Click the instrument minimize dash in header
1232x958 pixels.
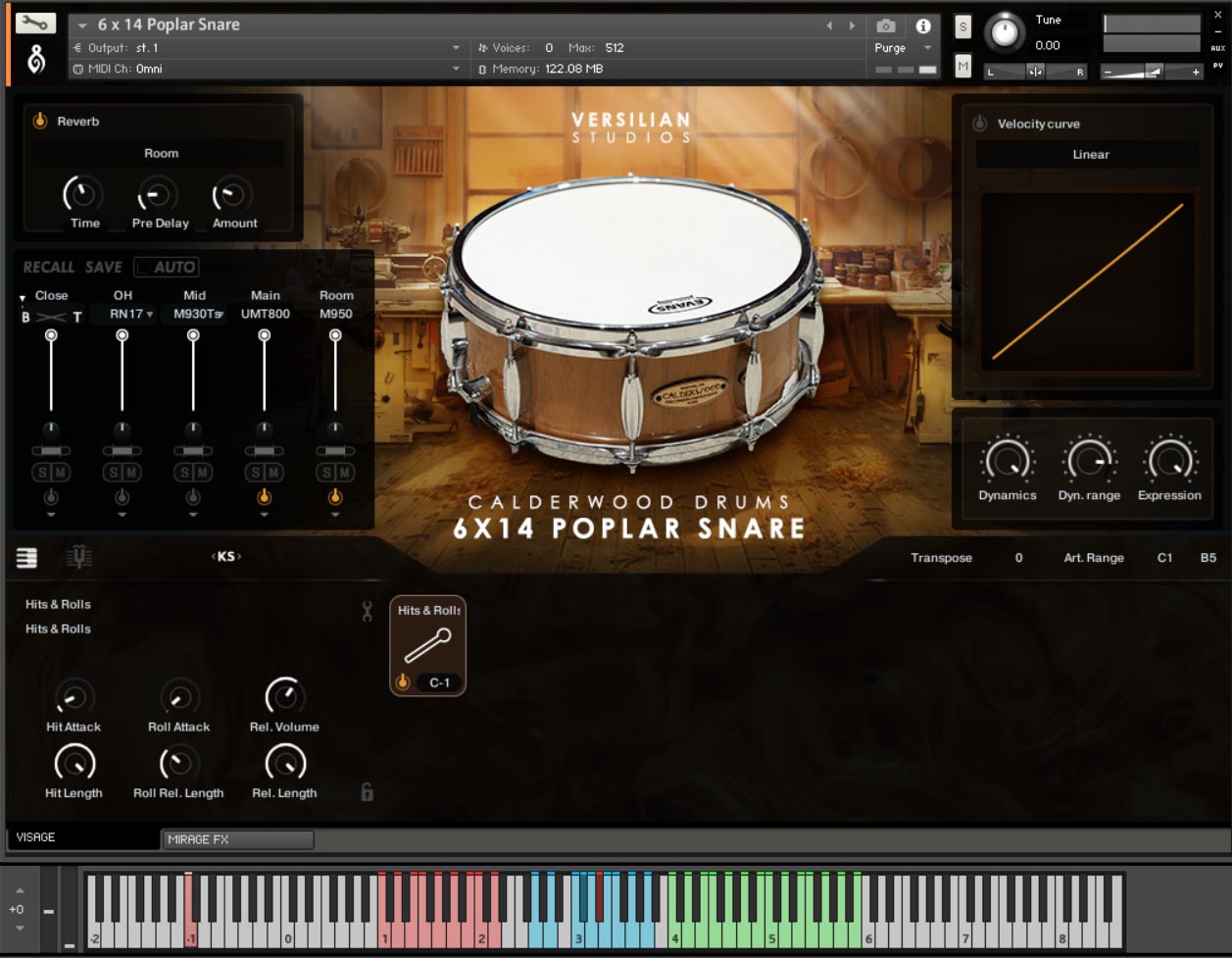click(x=1217, y=31)
